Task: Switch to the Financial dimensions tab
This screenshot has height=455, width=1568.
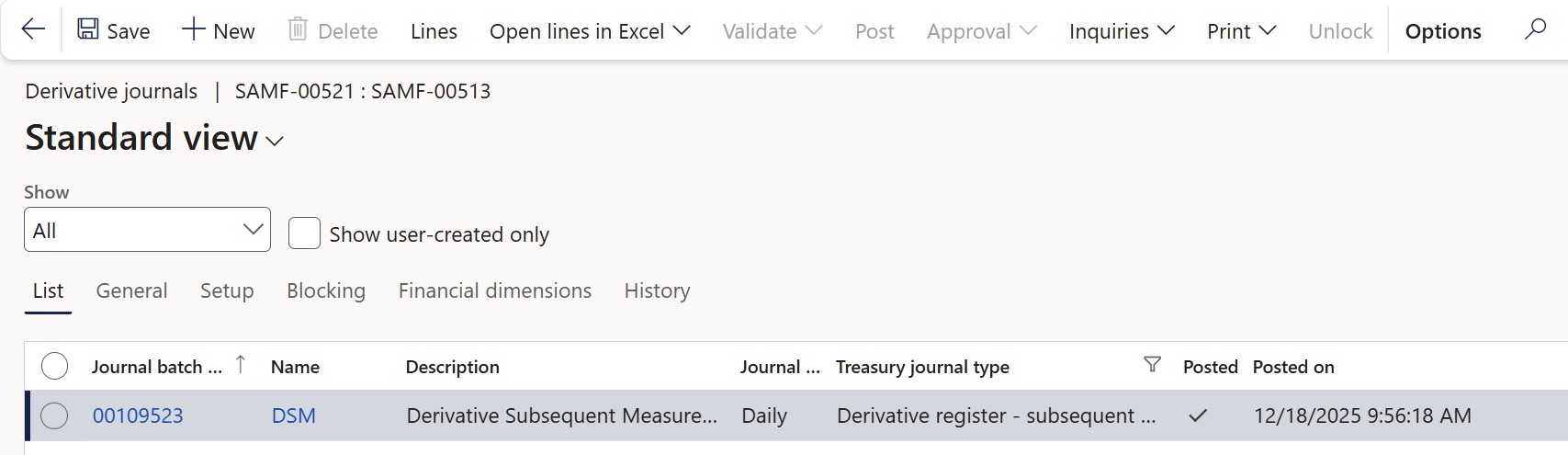Action: (x=494, y=291)
